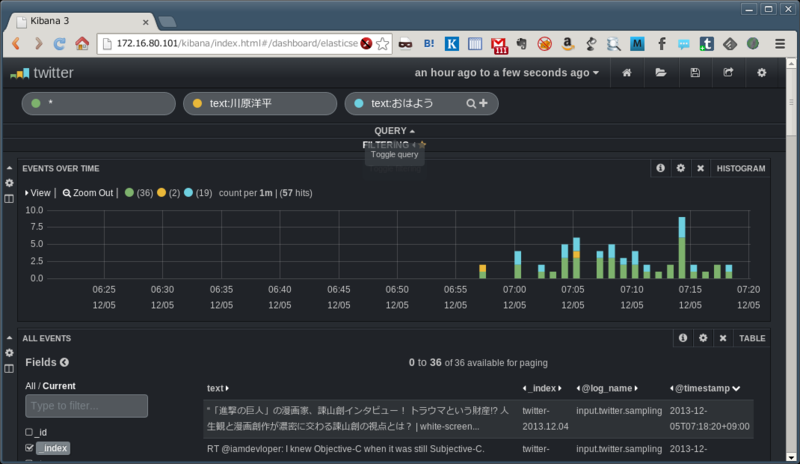
Task: Click the twitter dashboard title
Action: pos(54,73)
